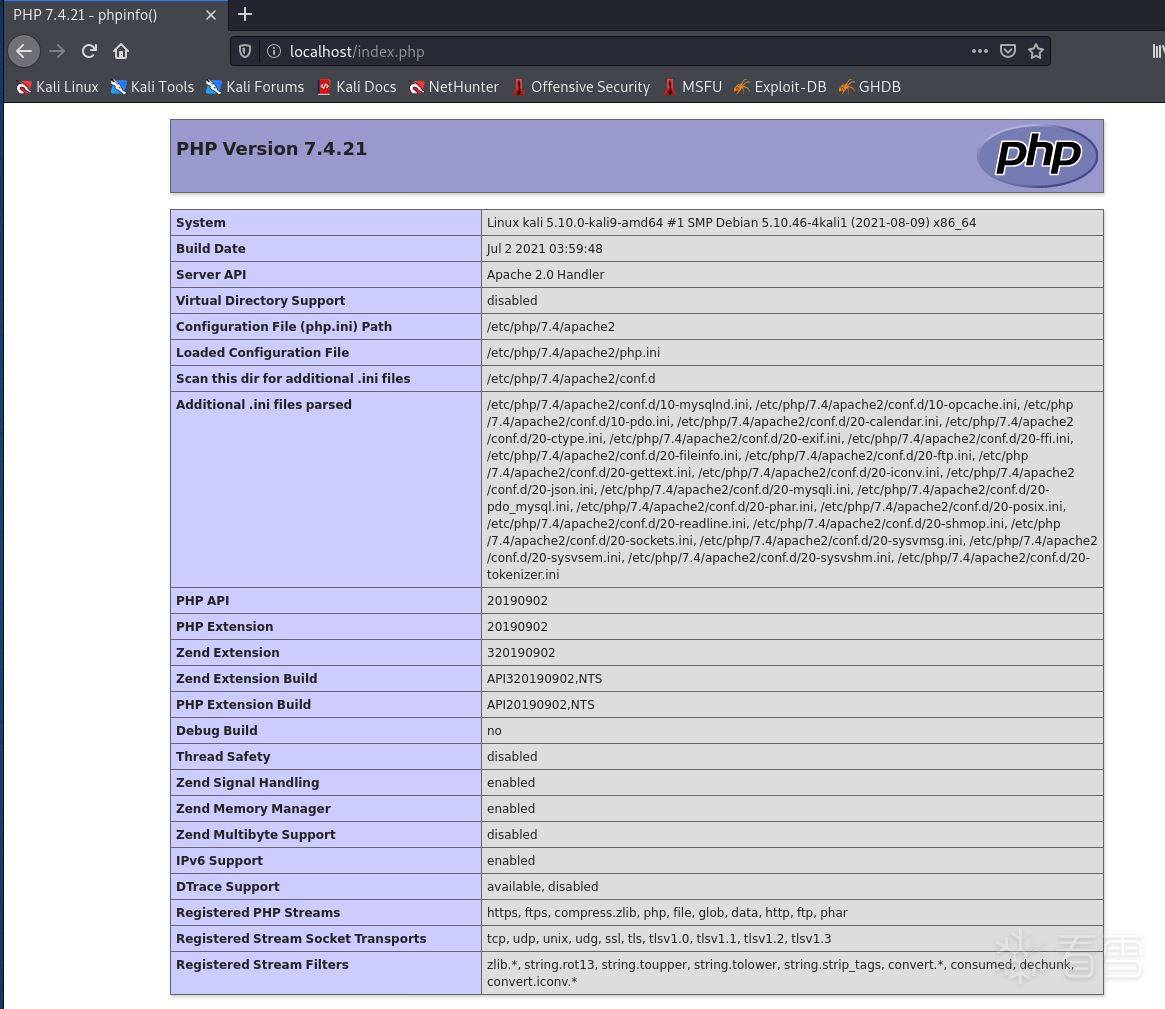Click the /etc/php/7.4/apache2/conf.d value
This screenshot has height=1009, width=1165.
[571, 378]
